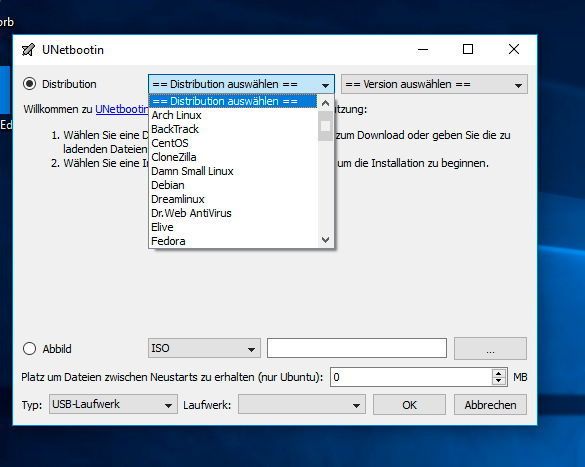
Task: Open the ISO image type dropdown
Action: pos(204,348)
